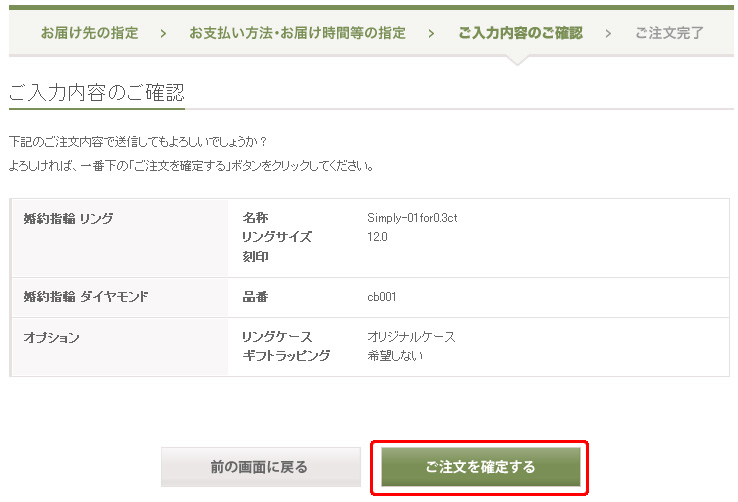Click the 婚約指輪 リング row header
Viewport: 738px width, 502px height.
pyautogui.click(x=68, y=218)
